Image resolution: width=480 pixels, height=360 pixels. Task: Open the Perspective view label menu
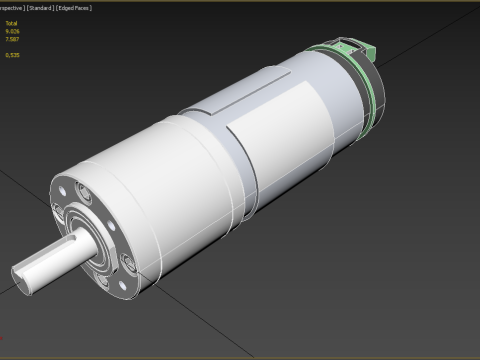(x=12, y=8)
